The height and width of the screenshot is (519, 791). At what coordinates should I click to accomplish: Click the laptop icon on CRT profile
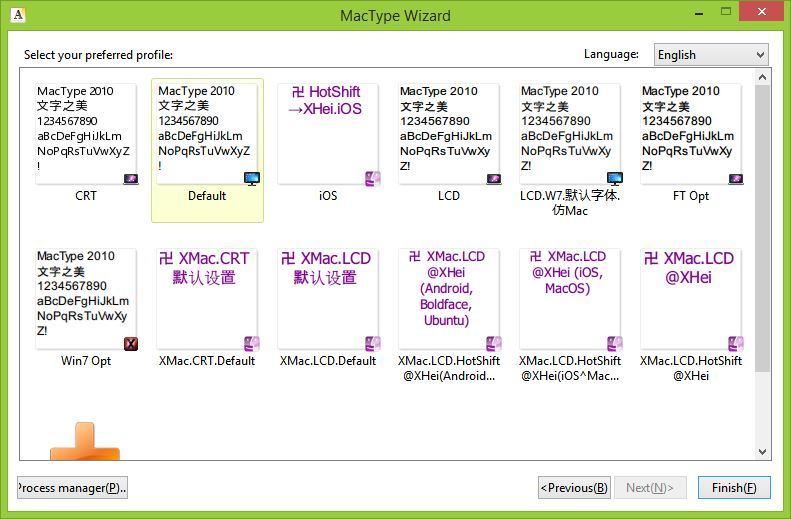(131, 179)
